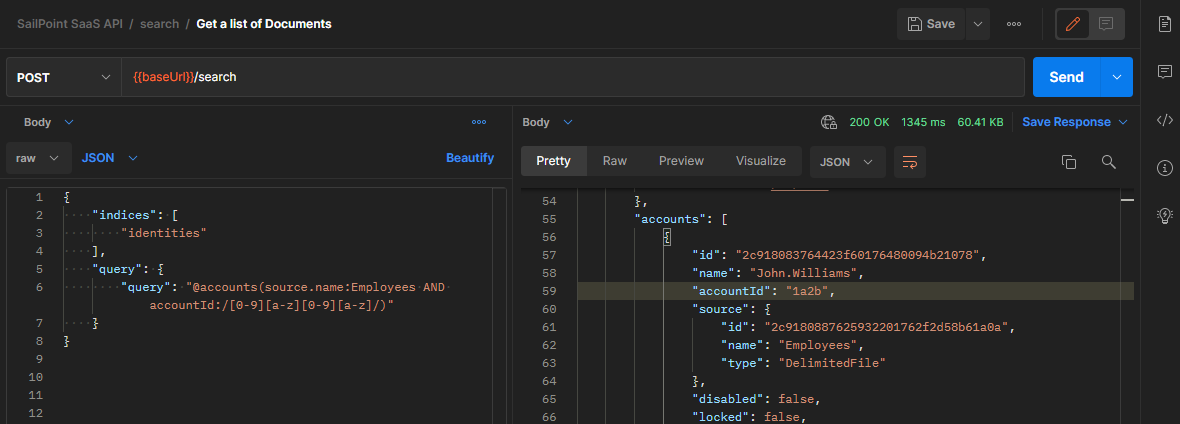Toggle the line wrap button
The height and width of the screenshot is (424, 1180).
(x=910, y=162)
